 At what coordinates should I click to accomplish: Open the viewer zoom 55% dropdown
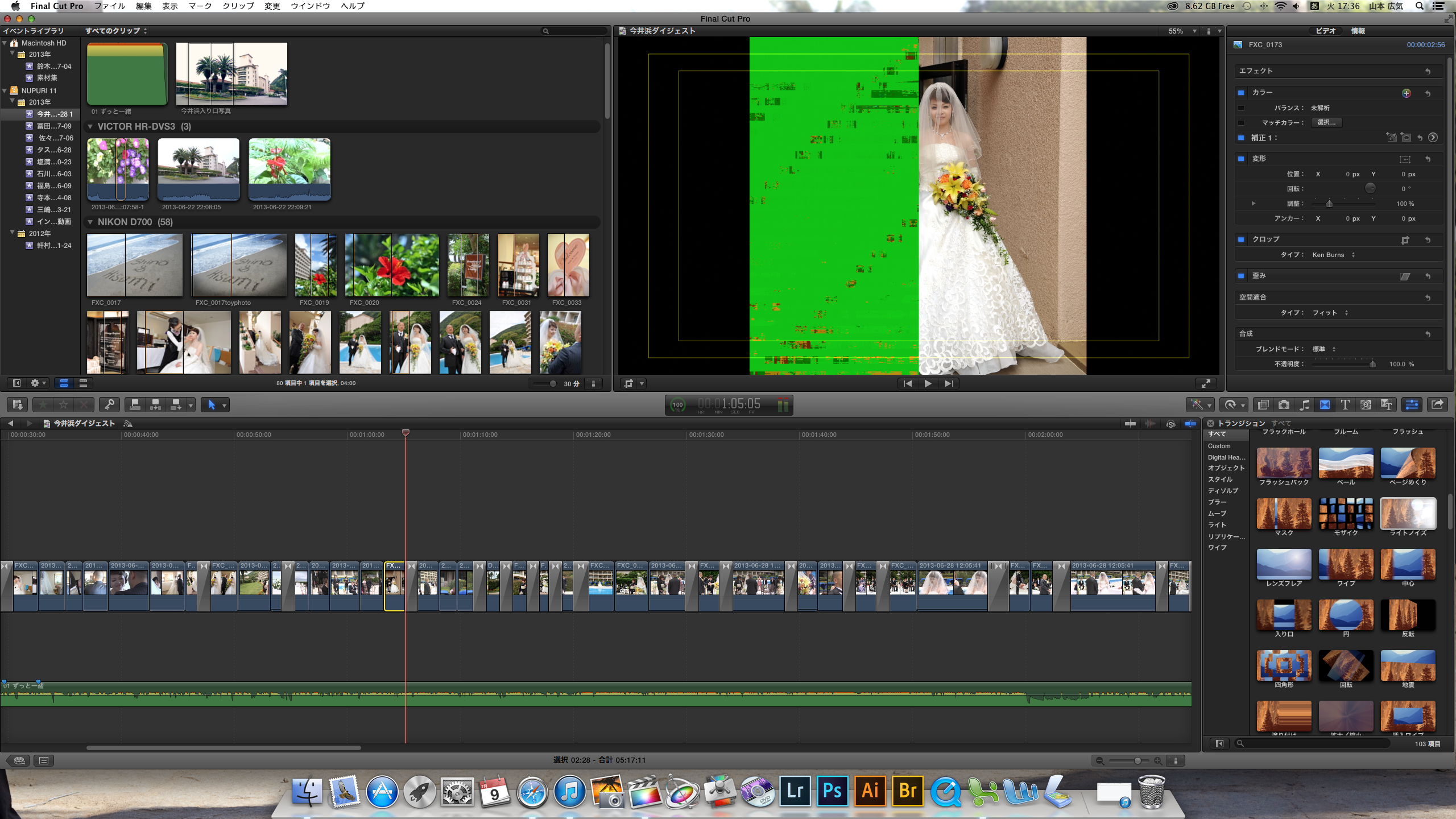1182,31
